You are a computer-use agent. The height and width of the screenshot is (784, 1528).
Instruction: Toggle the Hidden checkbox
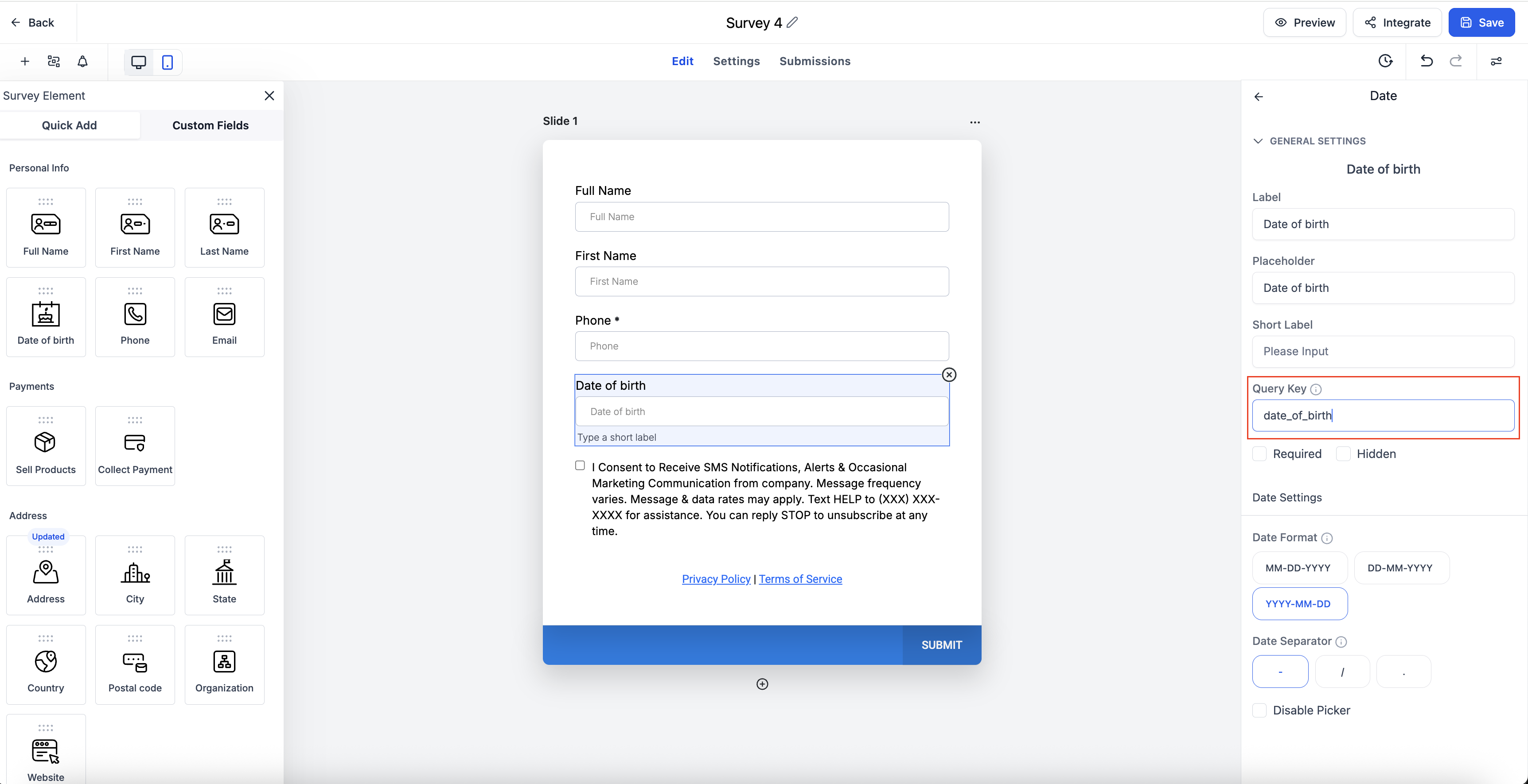tap(1343, 454)
